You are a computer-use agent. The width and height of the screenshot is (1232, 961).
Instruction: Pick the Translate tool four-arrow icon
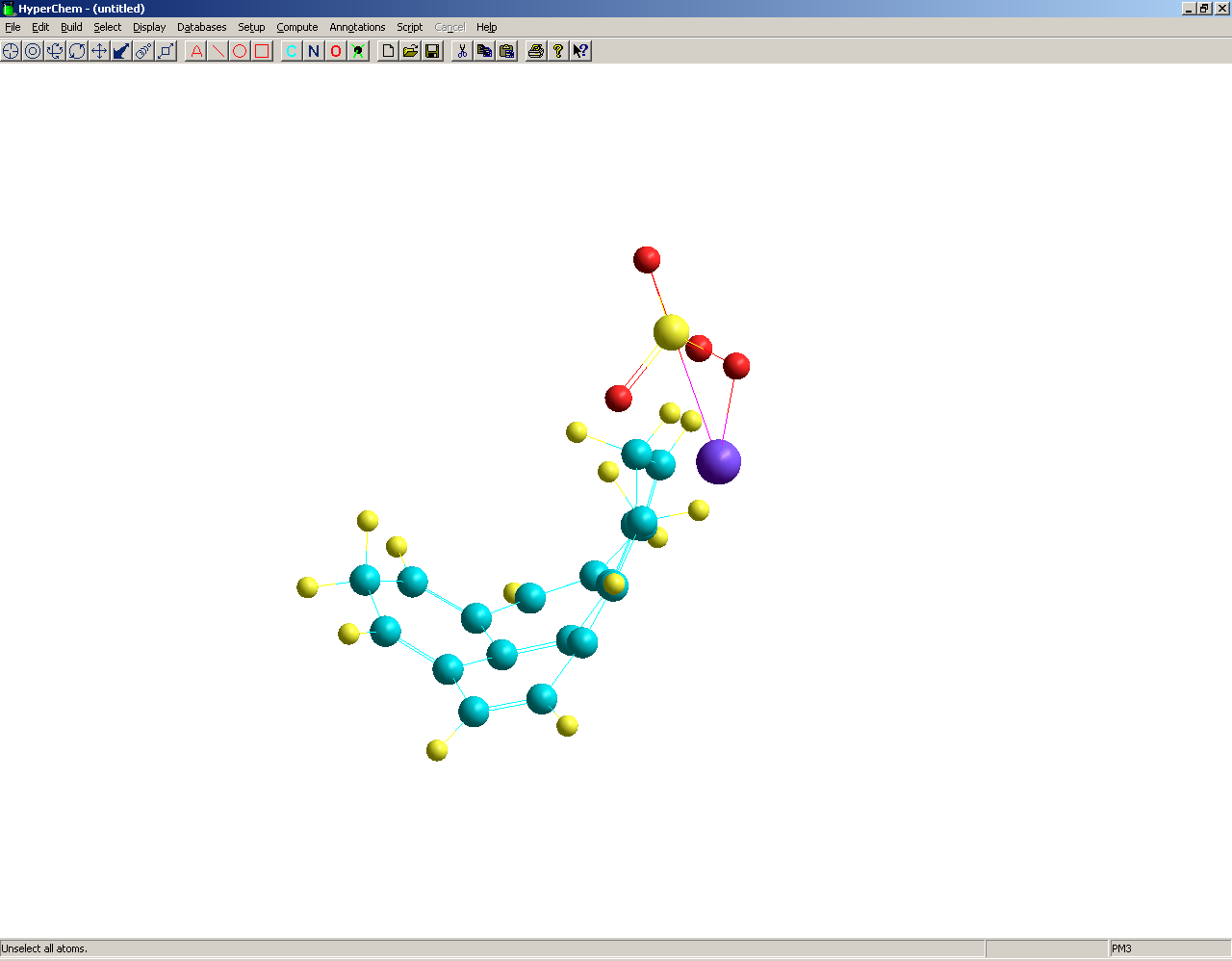click(99, 51)
